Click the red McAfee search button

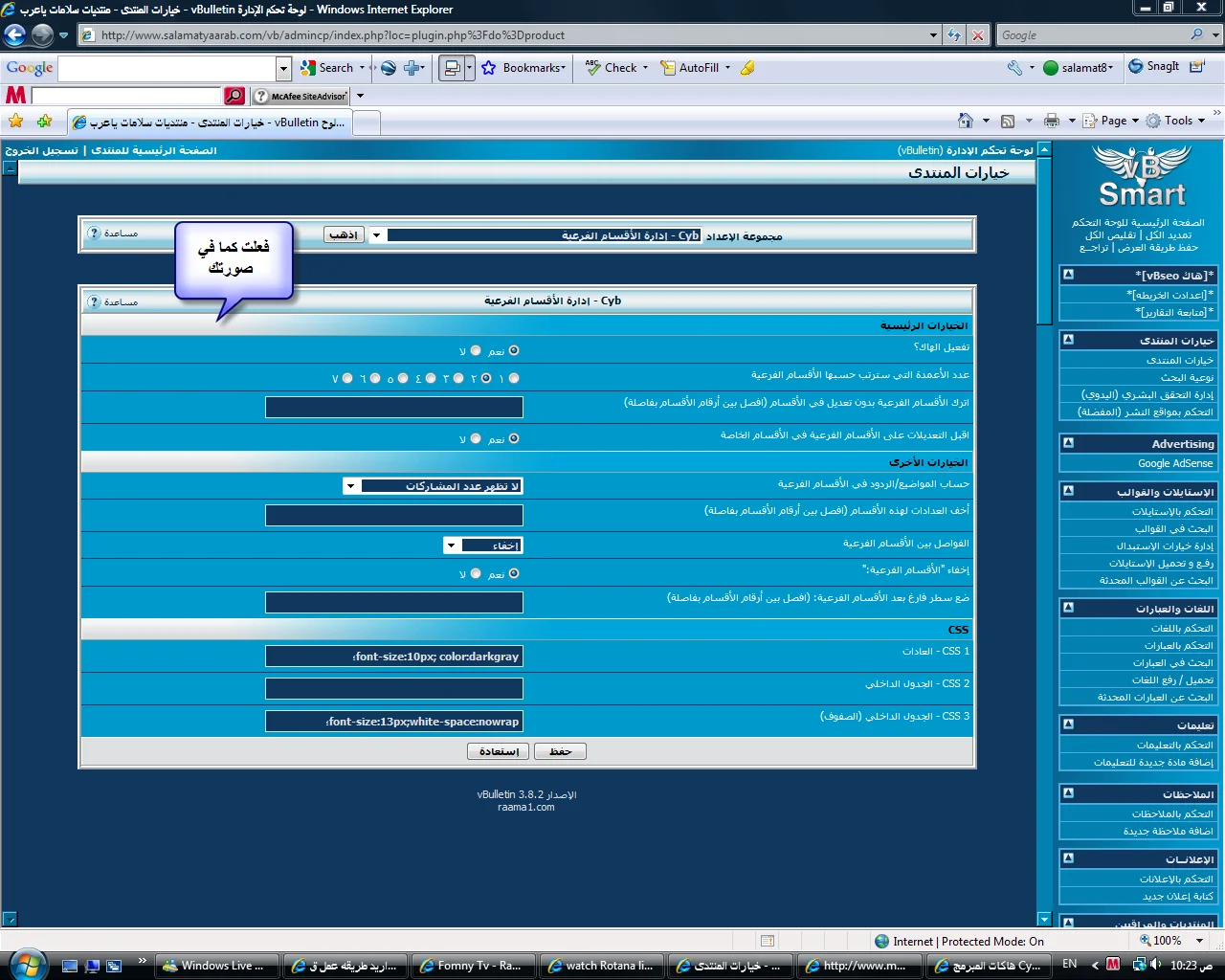tap(234, 96)
